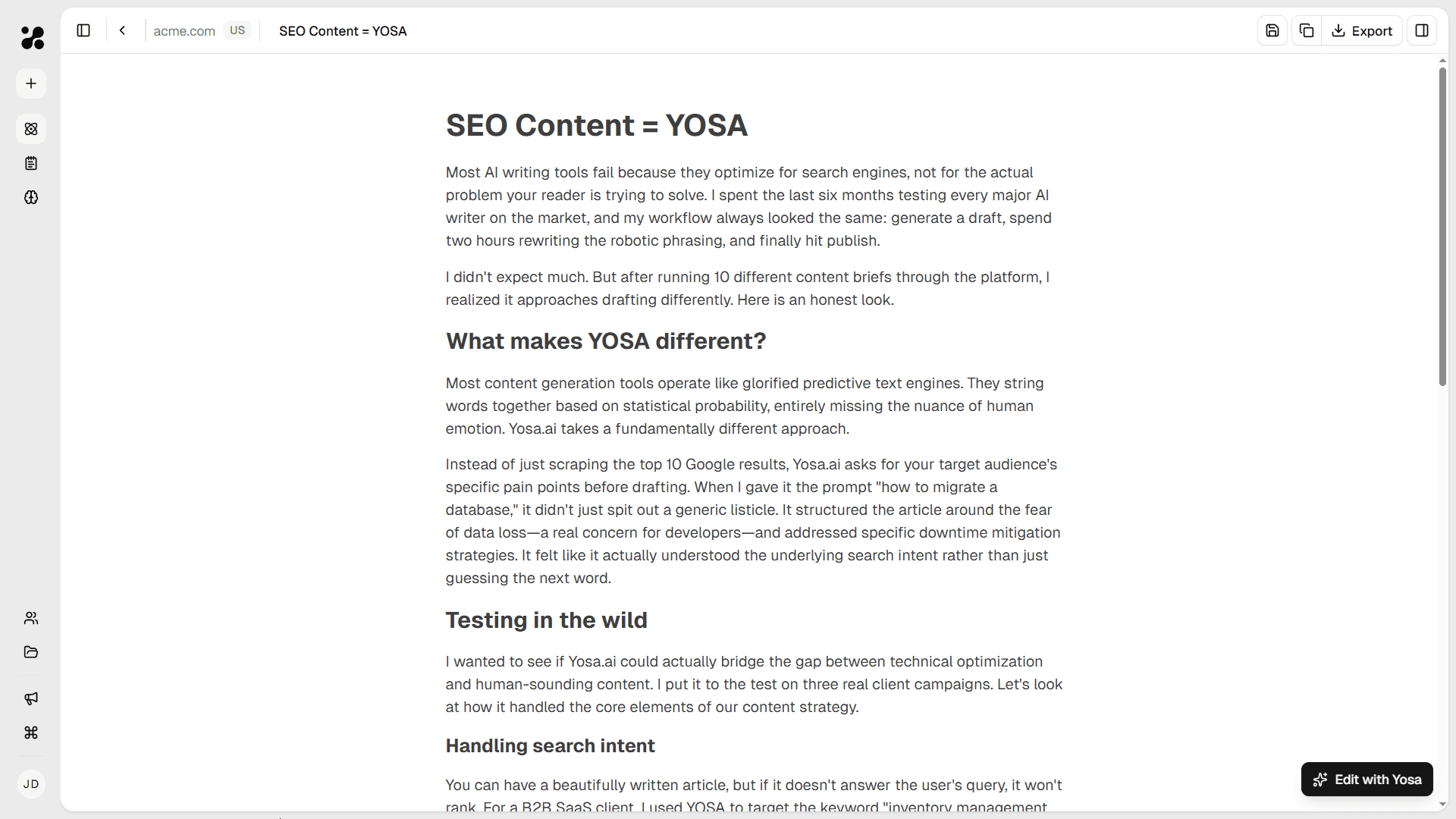Open the acme.com workspace switcher
The height and width of the screenshot is (819, 1456).
click(x=184, y=31)
